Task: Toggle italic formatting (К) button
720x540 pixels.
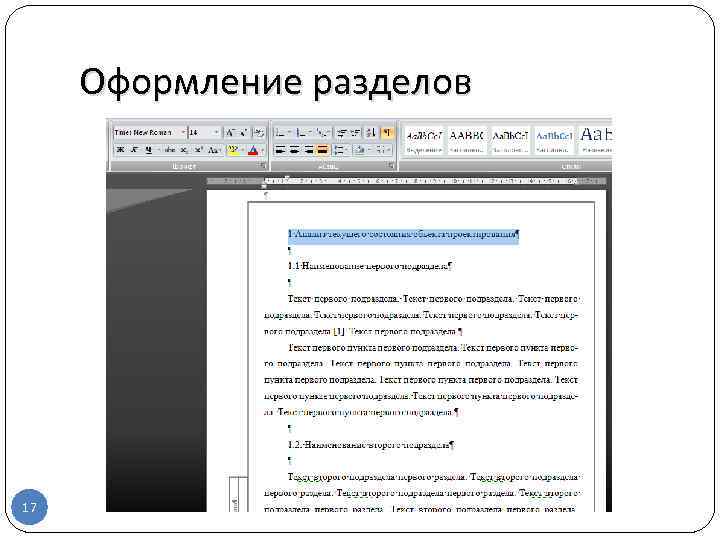Action: pos(135,150)
